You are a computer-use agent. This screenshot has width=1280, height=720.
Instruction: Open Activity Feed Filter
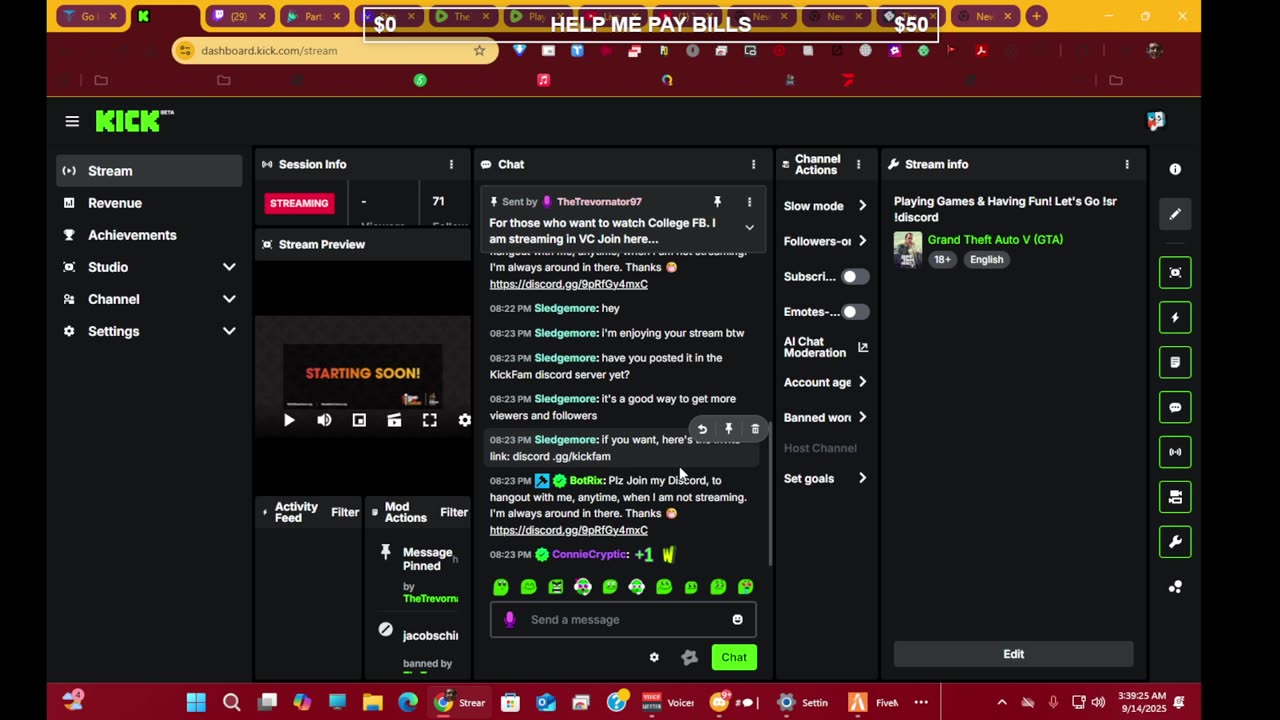(345, 512)
